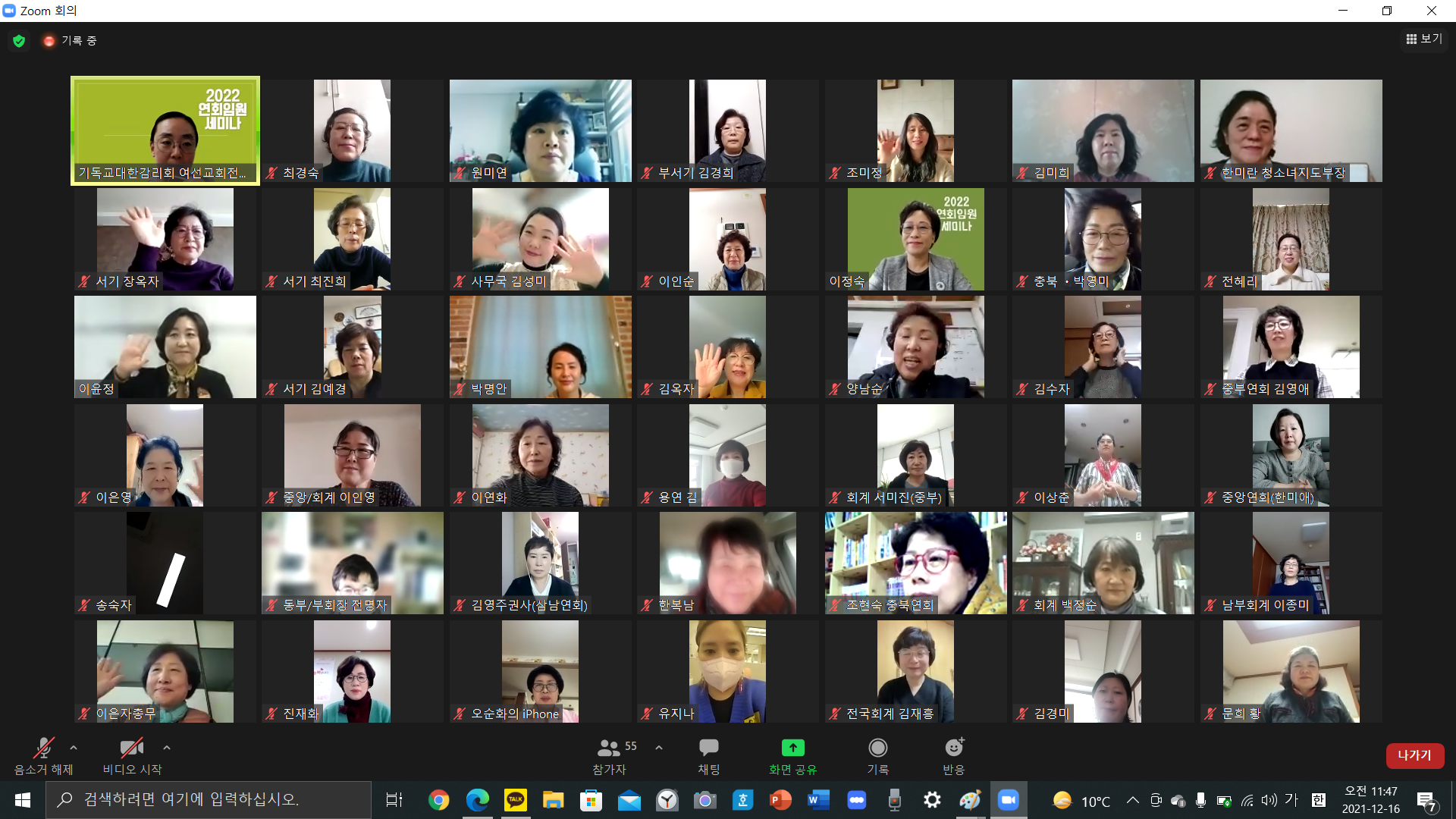Click the green Share Screen button
This screenshot has width=1456, height=819.
(x=792, y=748)
